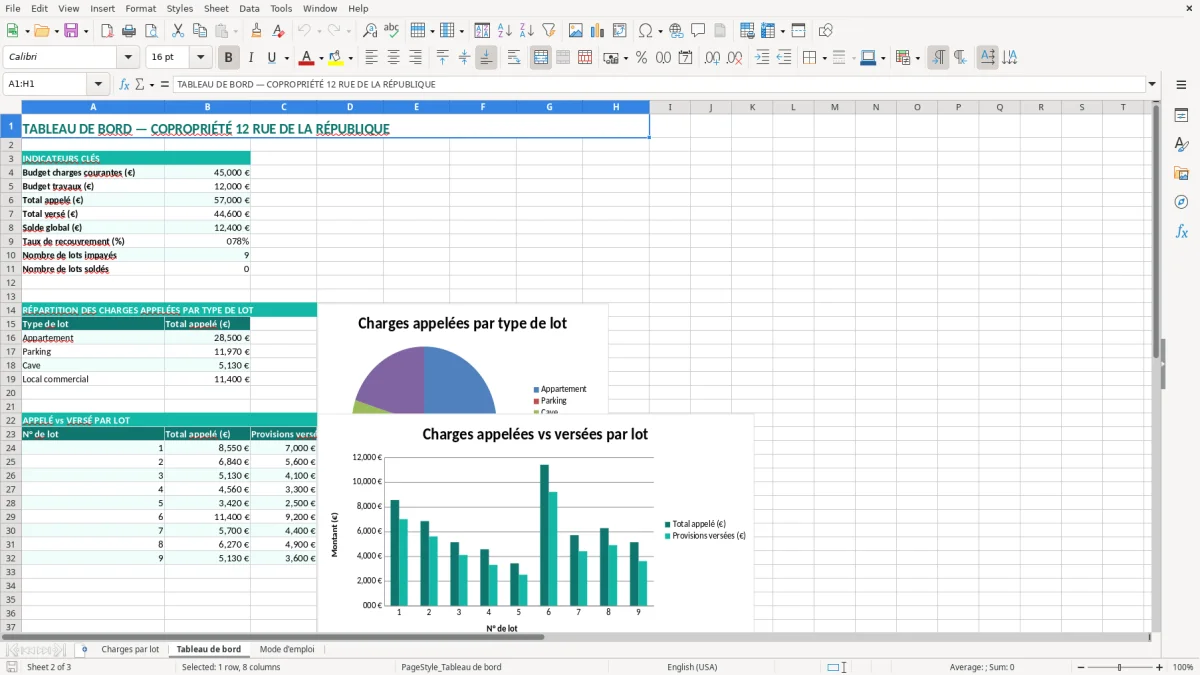Sort ascending
The height and width of the screenshot is (675, 1200).
[x=505, y=31]
